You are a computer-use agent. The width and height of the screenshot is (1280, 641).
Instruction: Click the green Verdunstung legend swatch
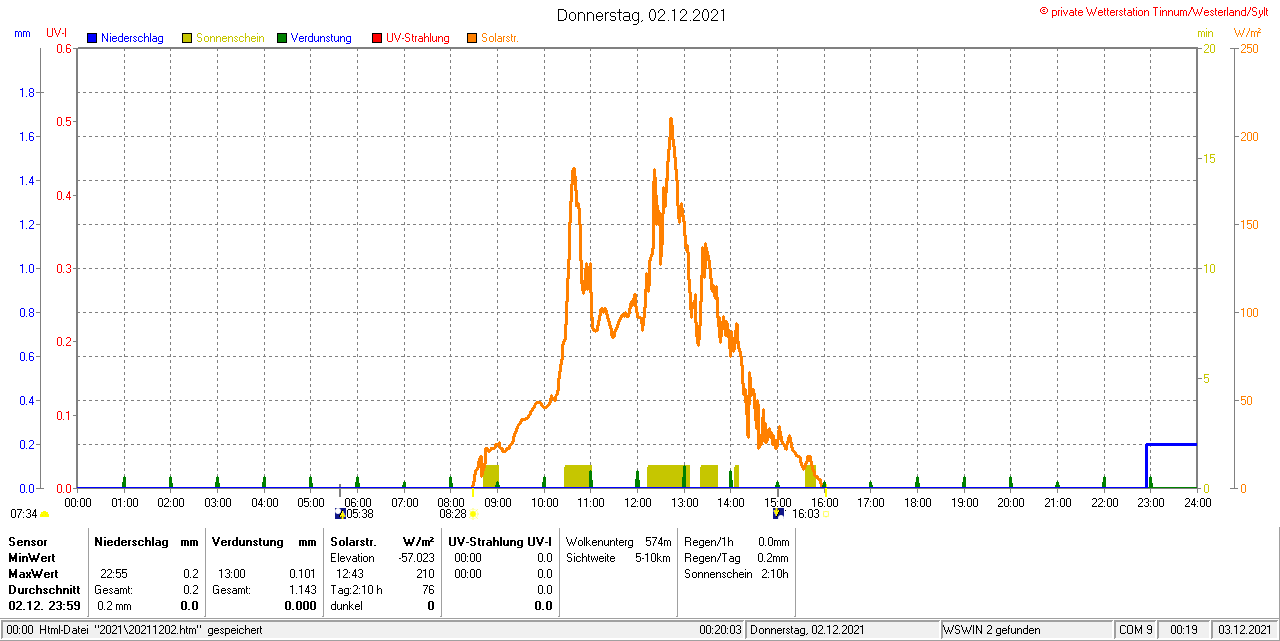pyautogui.click(x=282, y=38)
